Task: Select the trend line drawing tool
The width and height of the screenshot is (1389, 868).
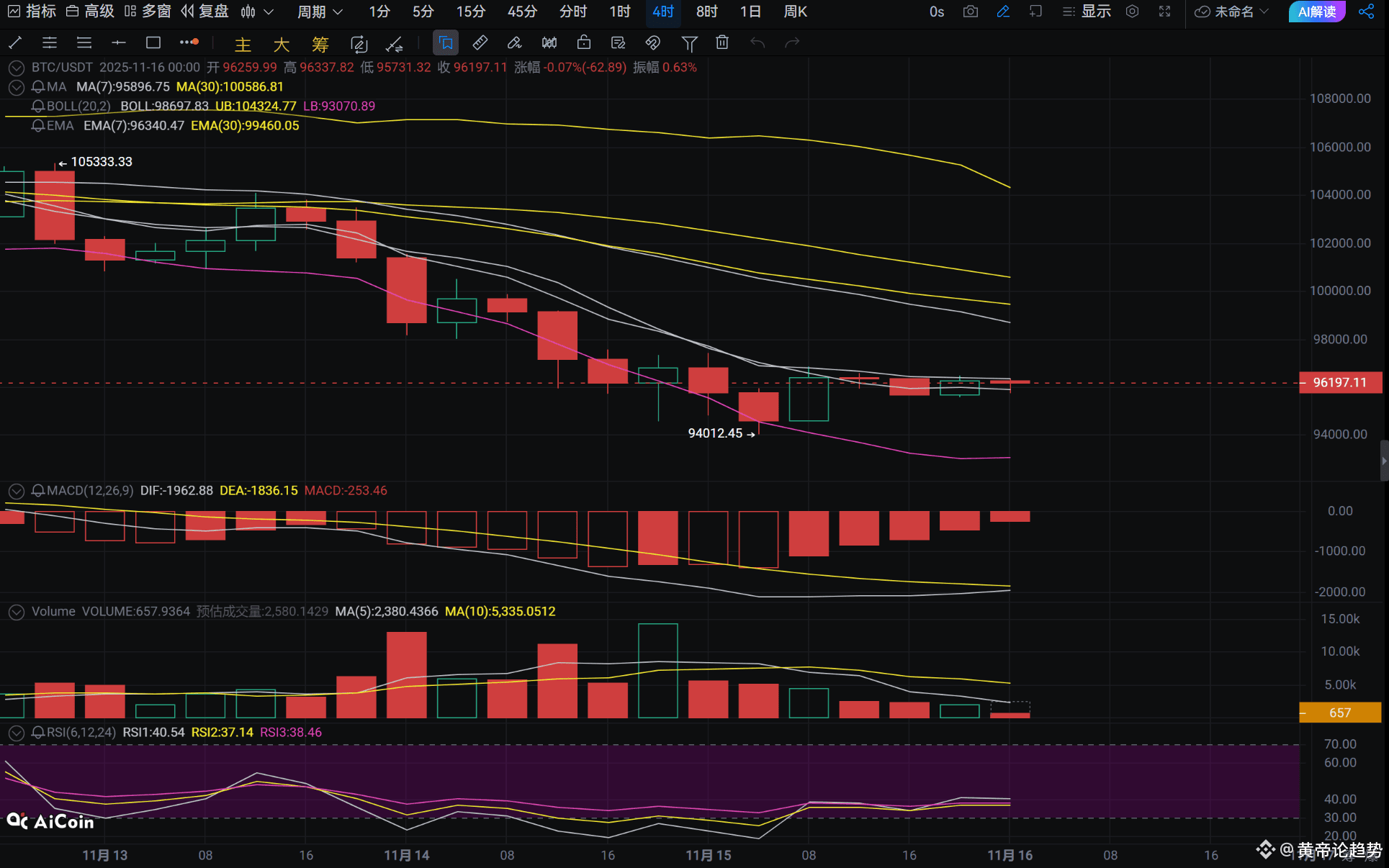Action: [14, 43]
